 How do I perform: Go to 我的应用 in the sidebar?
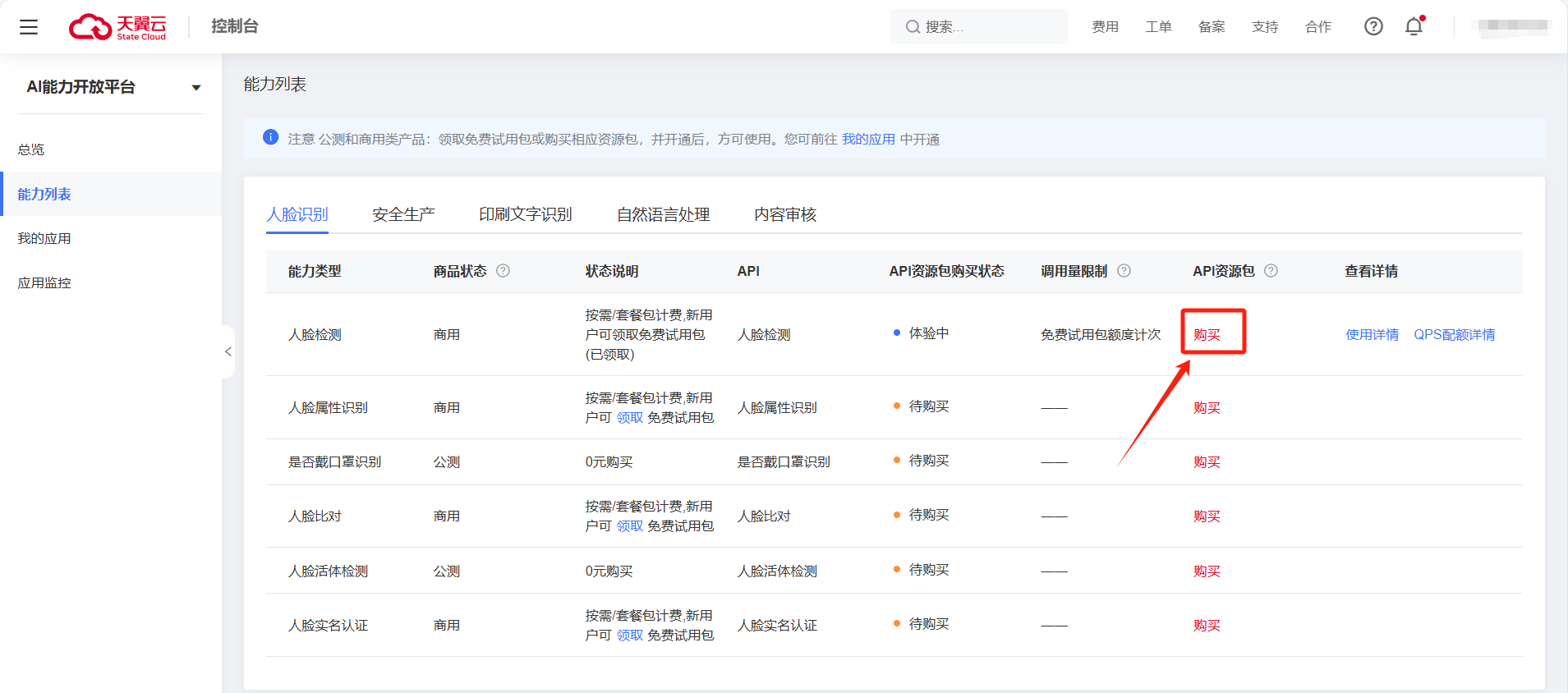pos(44,238)
